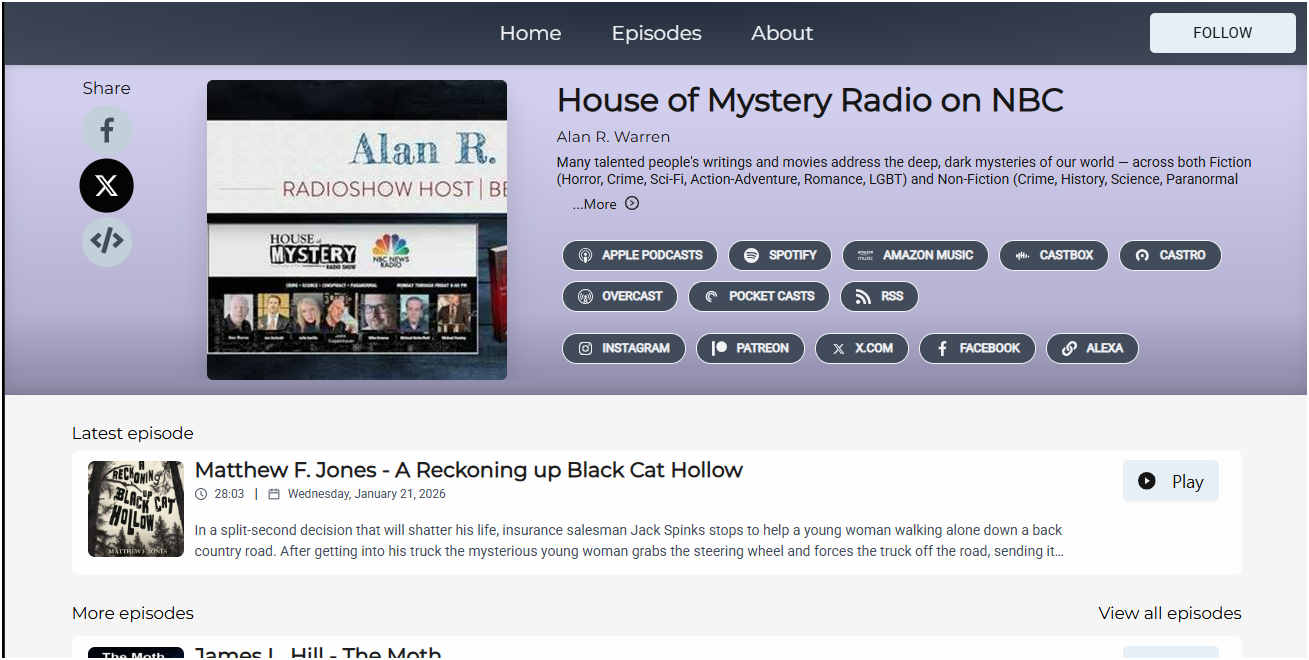Open the embed code share option

[x=106, y=241]
